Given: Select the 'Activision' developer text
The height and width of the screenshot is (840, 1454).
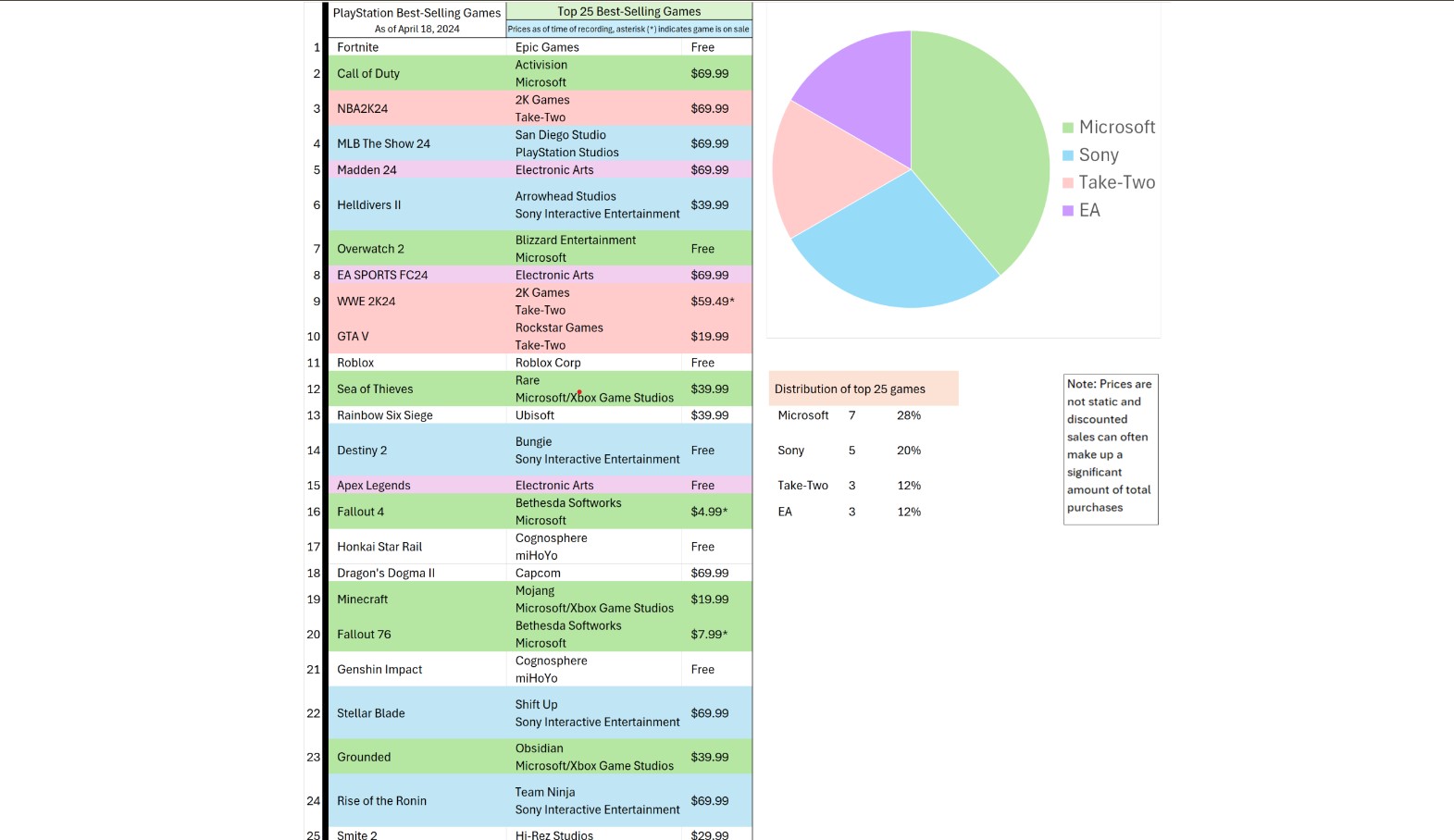Looking at the screenshot, I should 541,65.
